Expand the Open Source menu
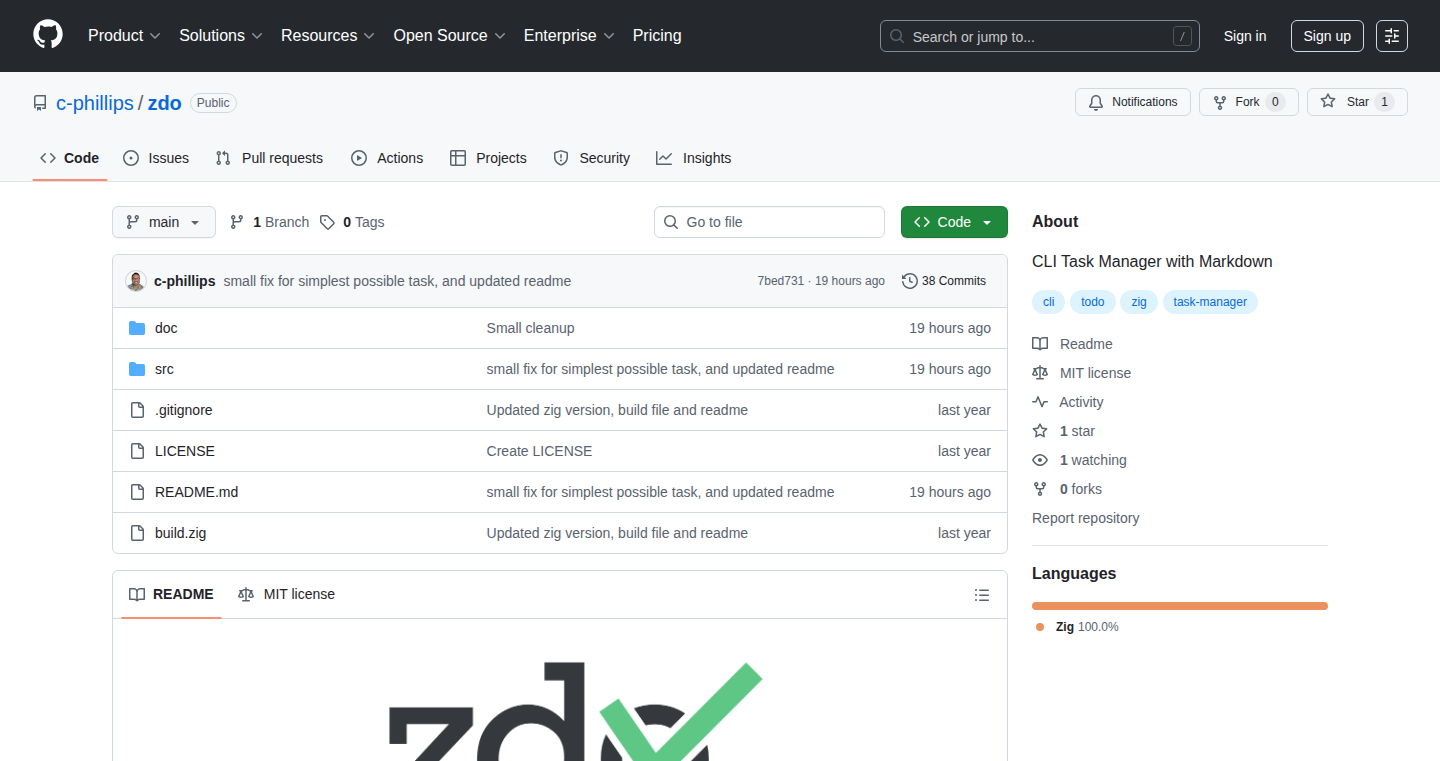Viewport: 1440px width, 761px height. click(449, 35)
